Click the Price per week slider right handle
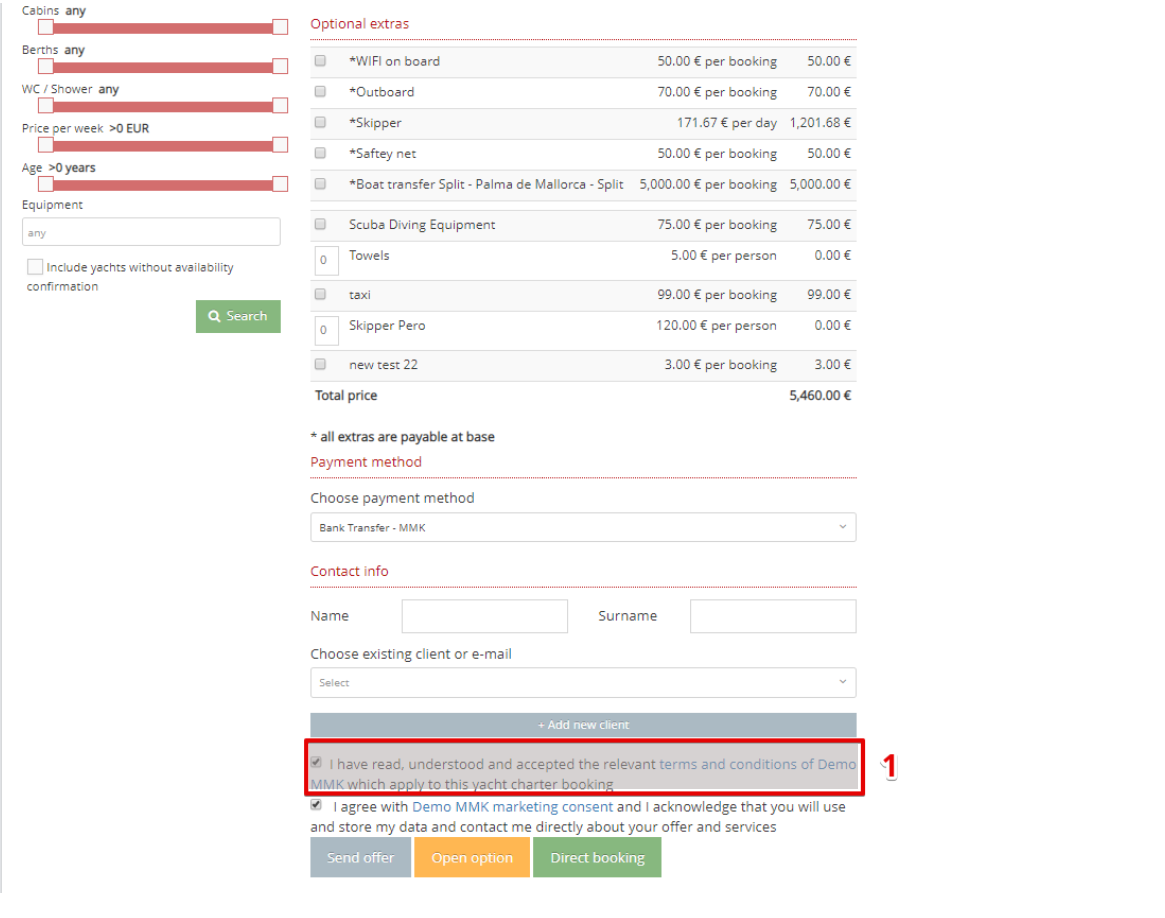Image resolution: width=1165 pixels, height=918 pixels. [280, 145]
